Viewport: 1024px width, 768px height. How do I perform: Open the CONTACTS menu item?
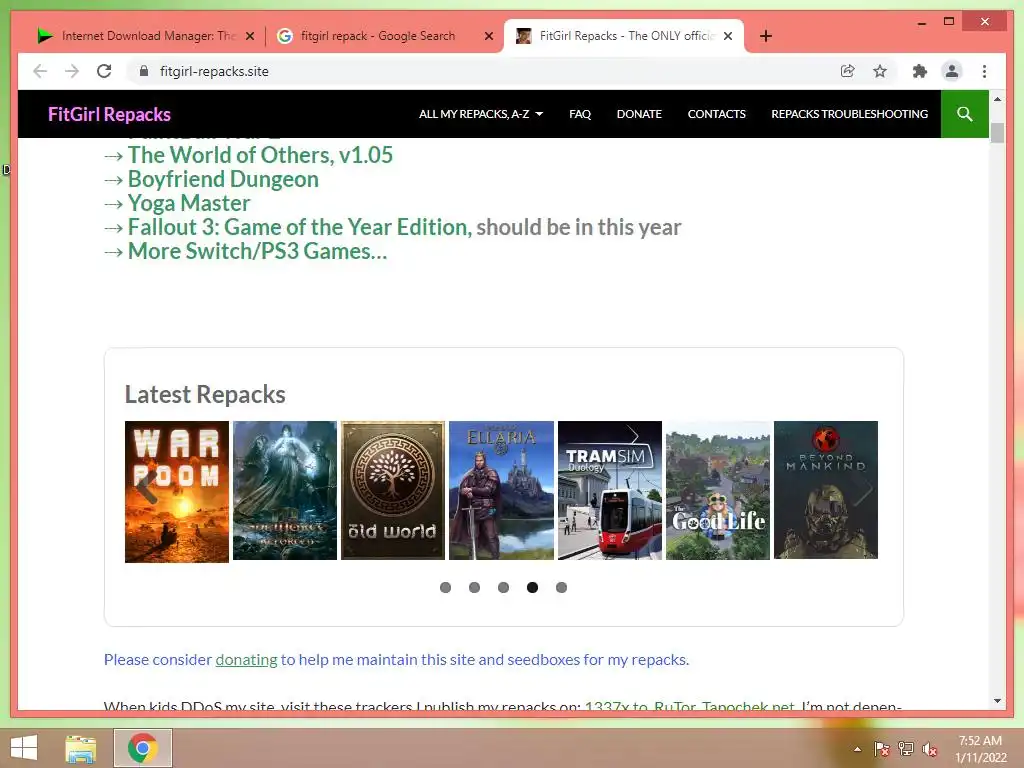716,114
